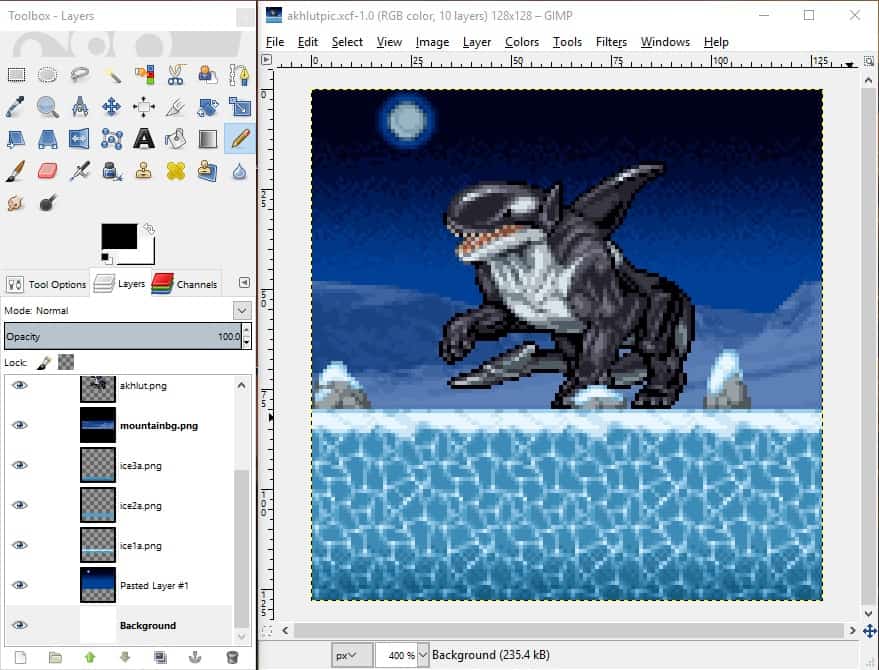
Task: Select the Paths tool
Action: (x=240, y=75)
